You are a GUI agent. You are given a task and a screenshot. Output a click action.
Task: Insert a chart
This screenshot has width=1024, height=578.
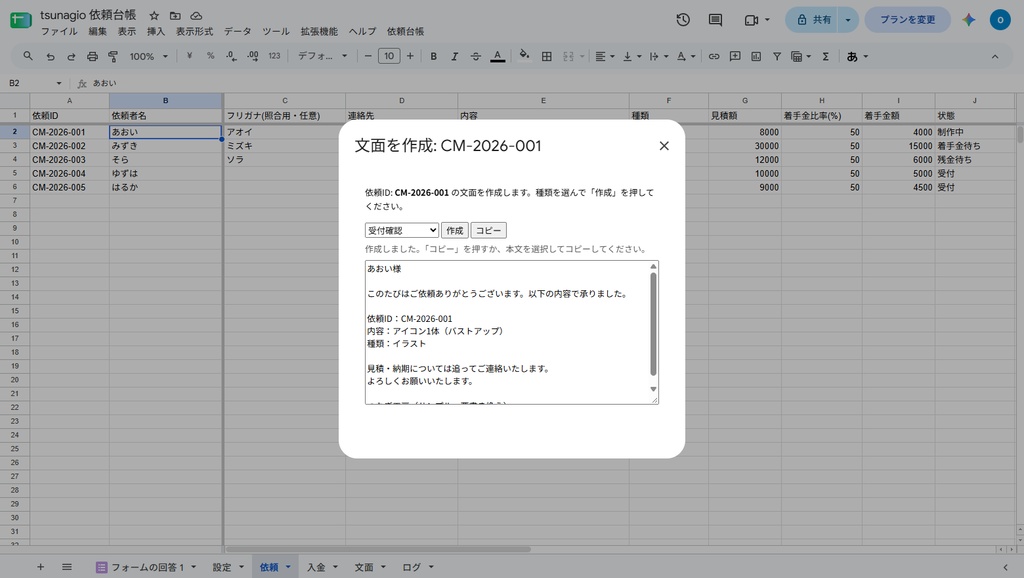pos(756,57)
